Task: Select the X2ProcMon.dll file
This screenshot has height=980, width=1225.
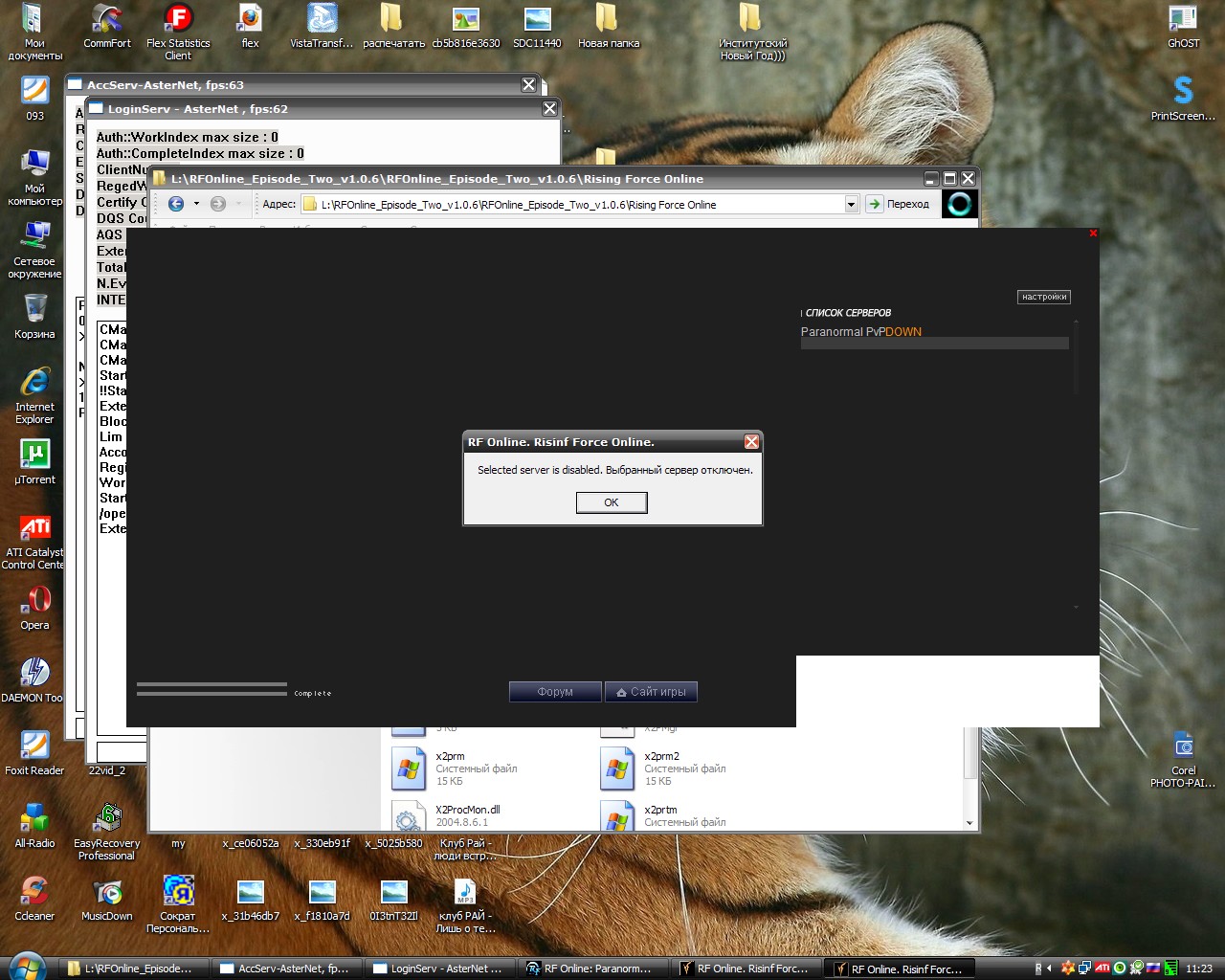Action: click(446, 816)
